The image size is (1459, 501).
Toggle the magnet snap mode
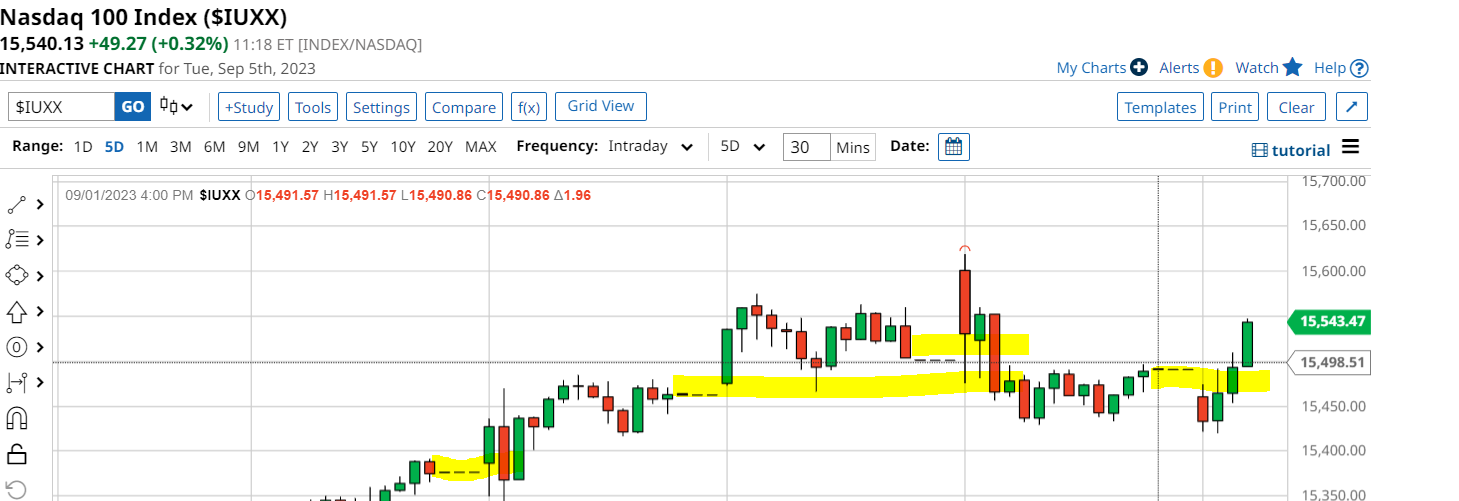click(x=17, y=418)
